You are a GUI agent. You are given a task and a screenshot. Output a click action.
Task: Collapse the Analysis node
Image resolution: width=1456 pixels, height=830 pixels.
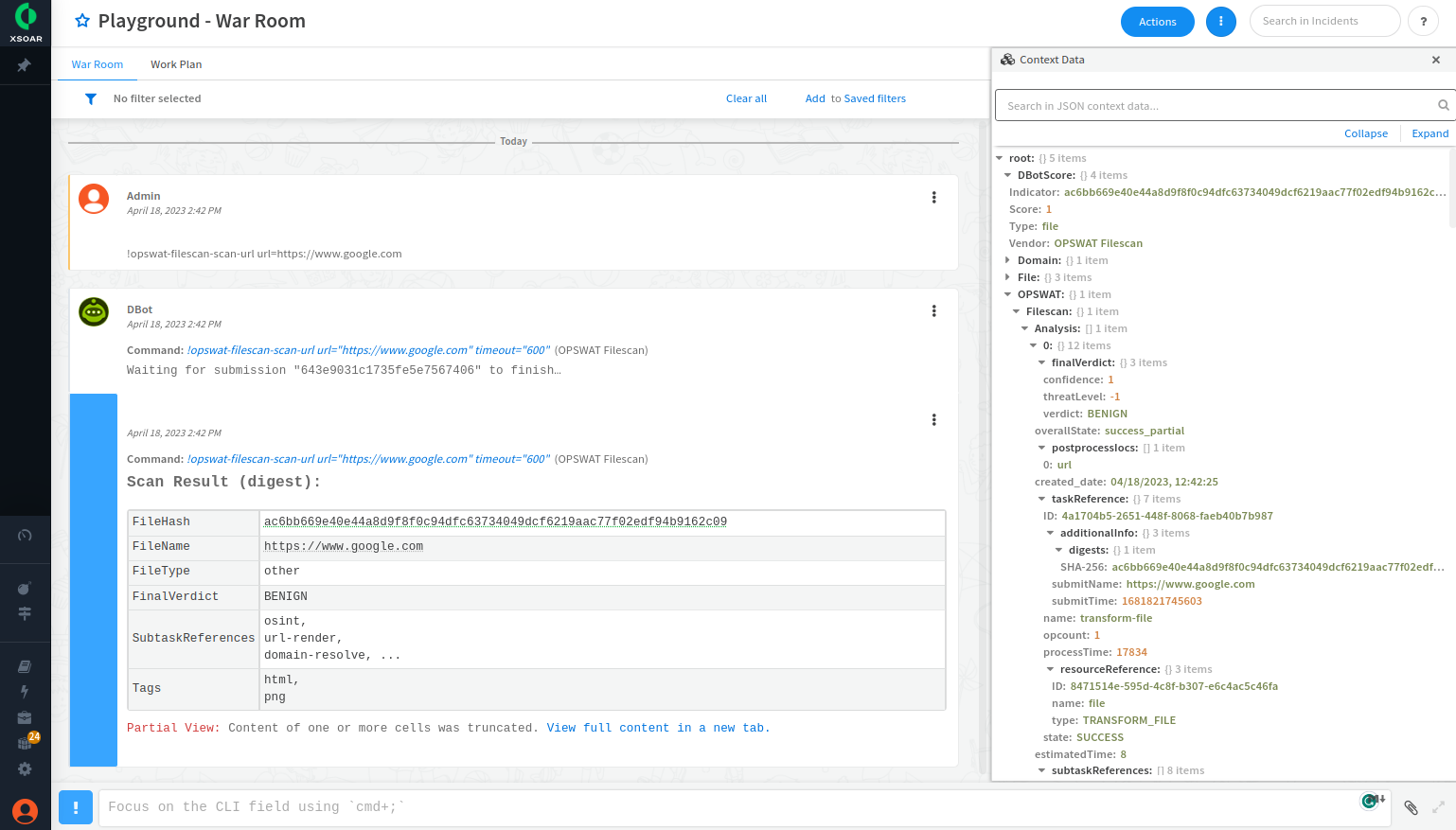click(1025, 328)
